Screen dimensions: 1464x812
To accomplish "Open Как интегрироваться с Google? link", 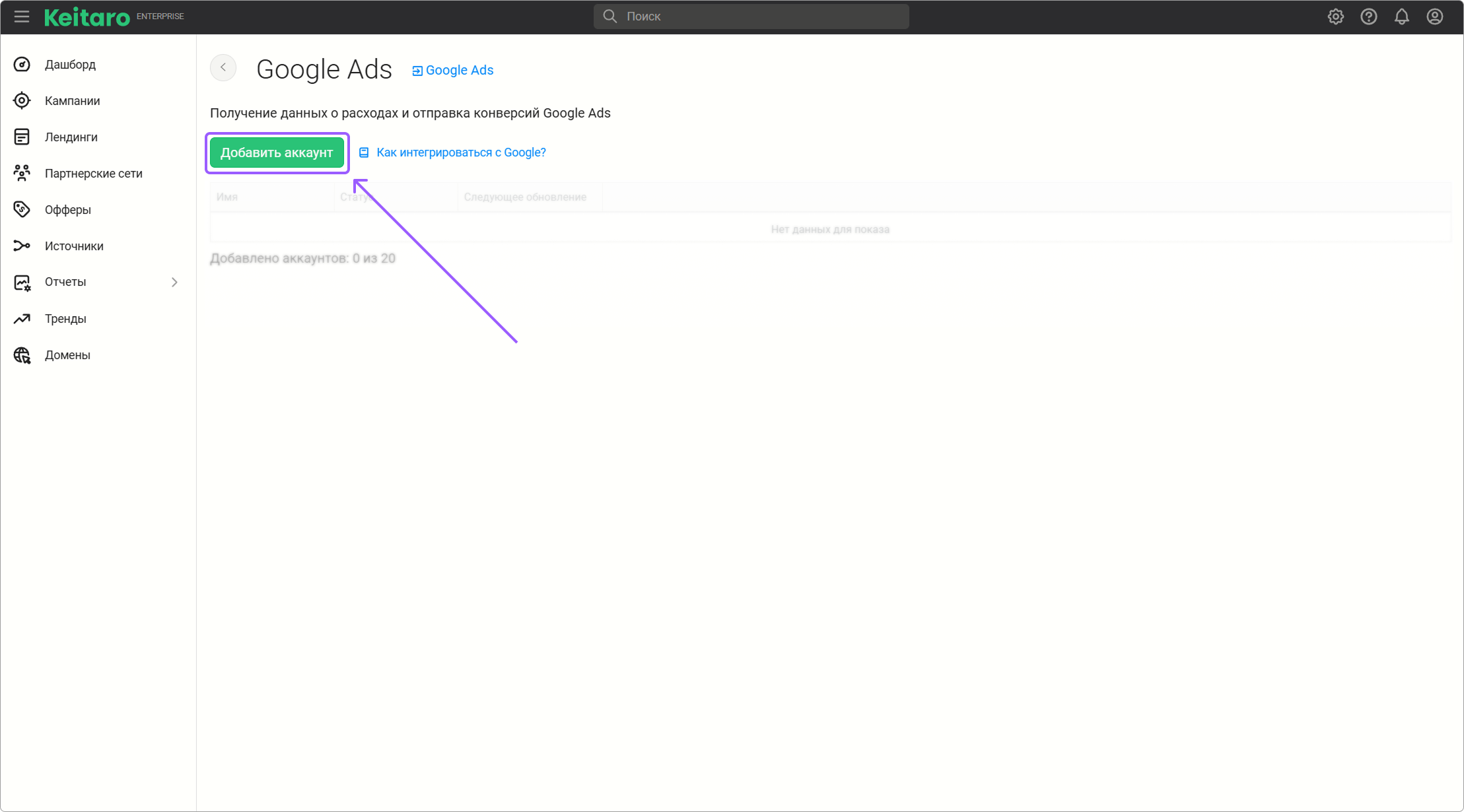I will 461,152.
